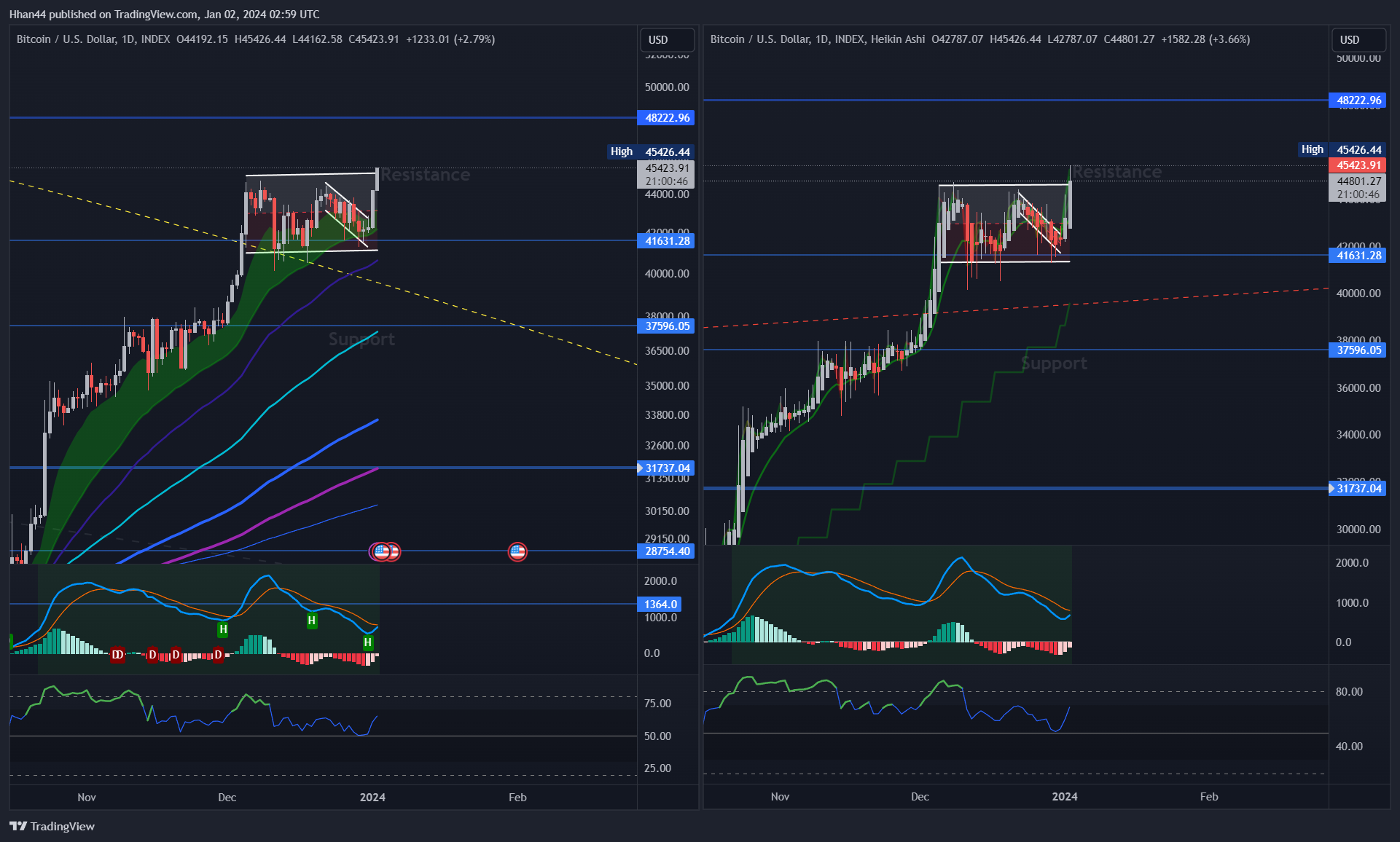Screen dimensions: 1400x842
Task: Click the Hhan44 published on TradingView.com header
Action: click(x=164, y=15)
